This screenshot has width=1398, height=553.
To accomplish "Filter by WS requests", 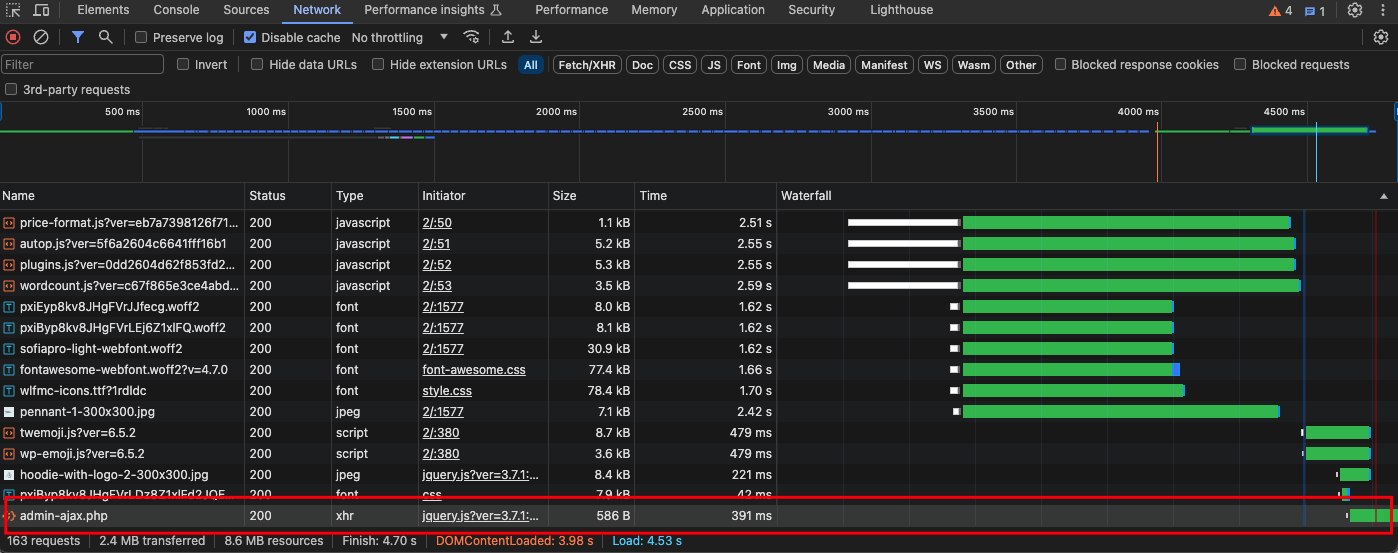I will tap(932, 65).
